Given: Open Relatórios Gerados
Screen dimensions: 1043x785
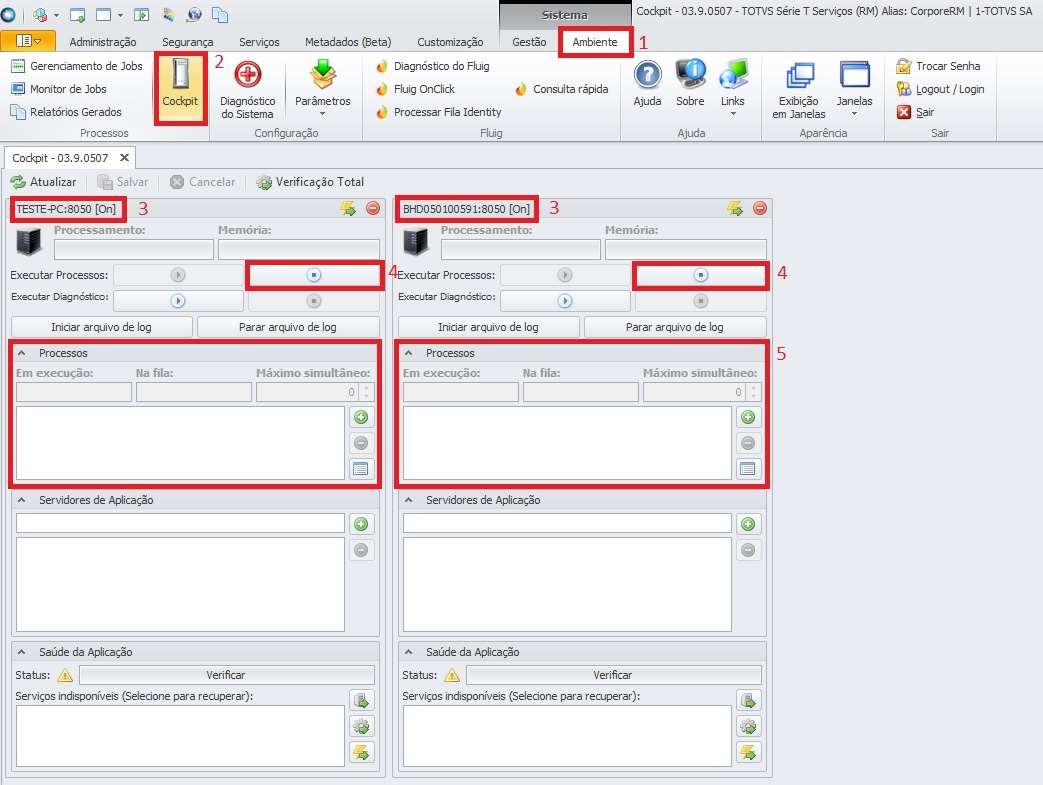Looking at the screenshot, I should tap(67, 112).
